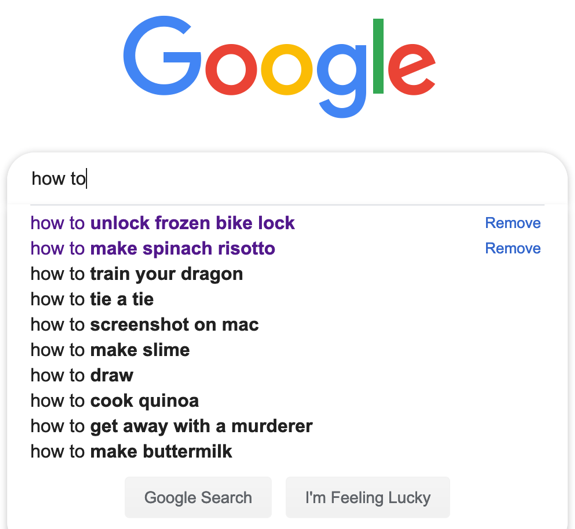Click the I'm Feeling Lucky button
The height and width of the screenshot is (529, 575).
(368, 497)
